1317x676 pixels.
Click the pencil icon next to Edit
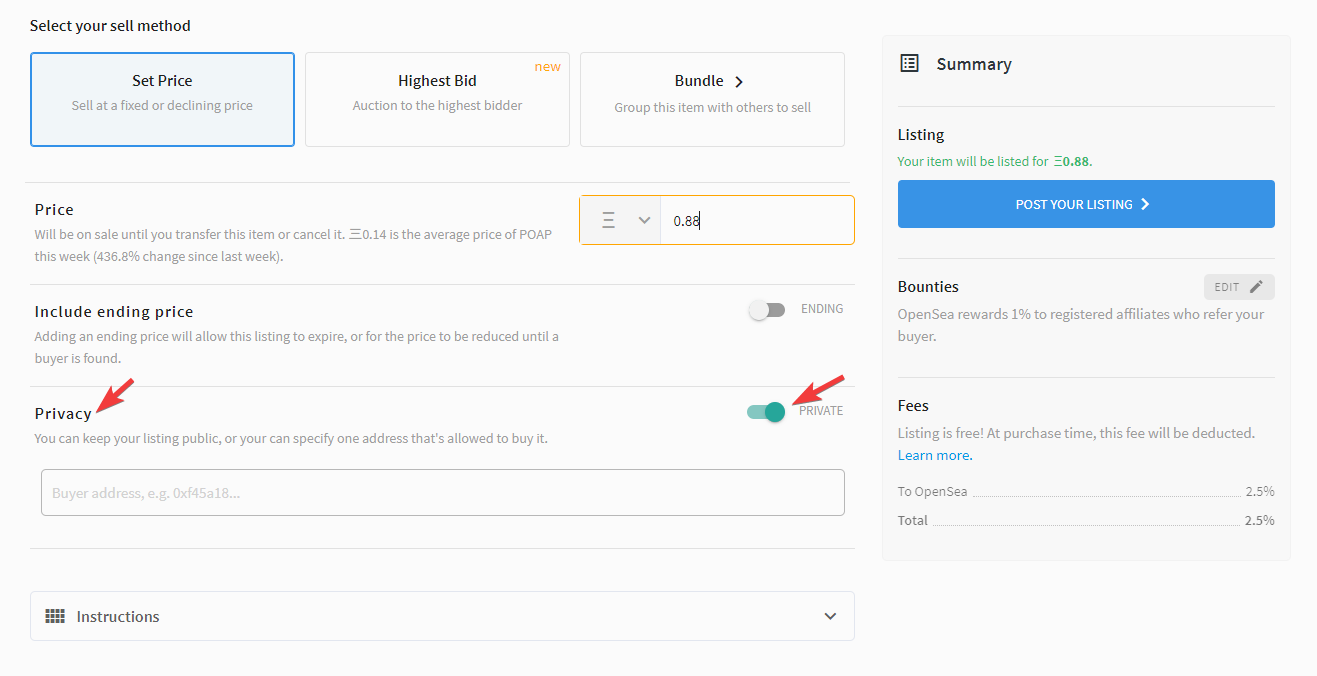pos(1256,287)
